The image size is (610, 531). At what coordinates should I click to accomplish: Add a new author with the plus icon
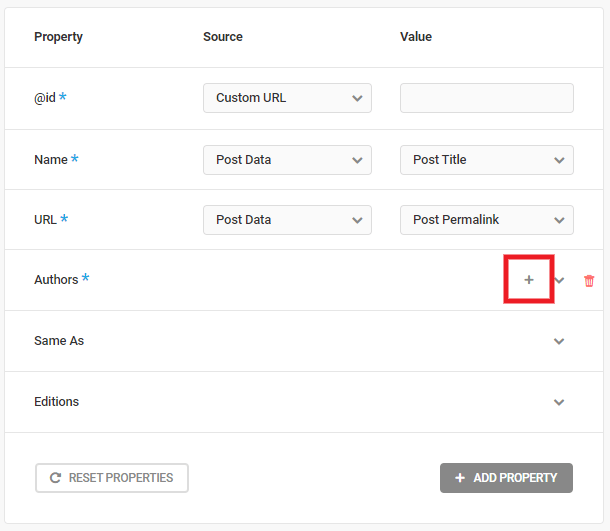coord(529,280)
